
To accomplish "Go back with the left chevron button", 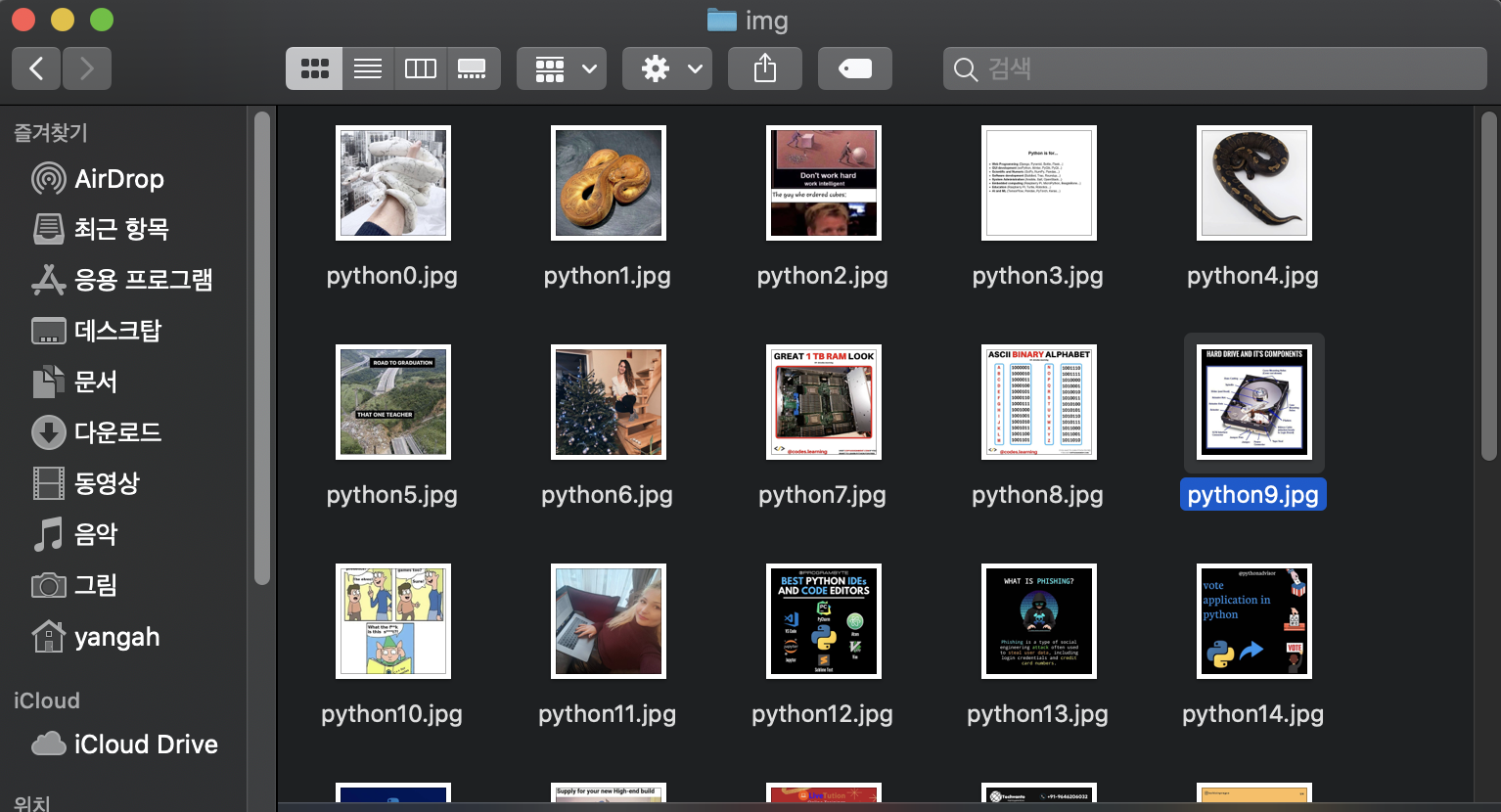I will pos(36,68).
